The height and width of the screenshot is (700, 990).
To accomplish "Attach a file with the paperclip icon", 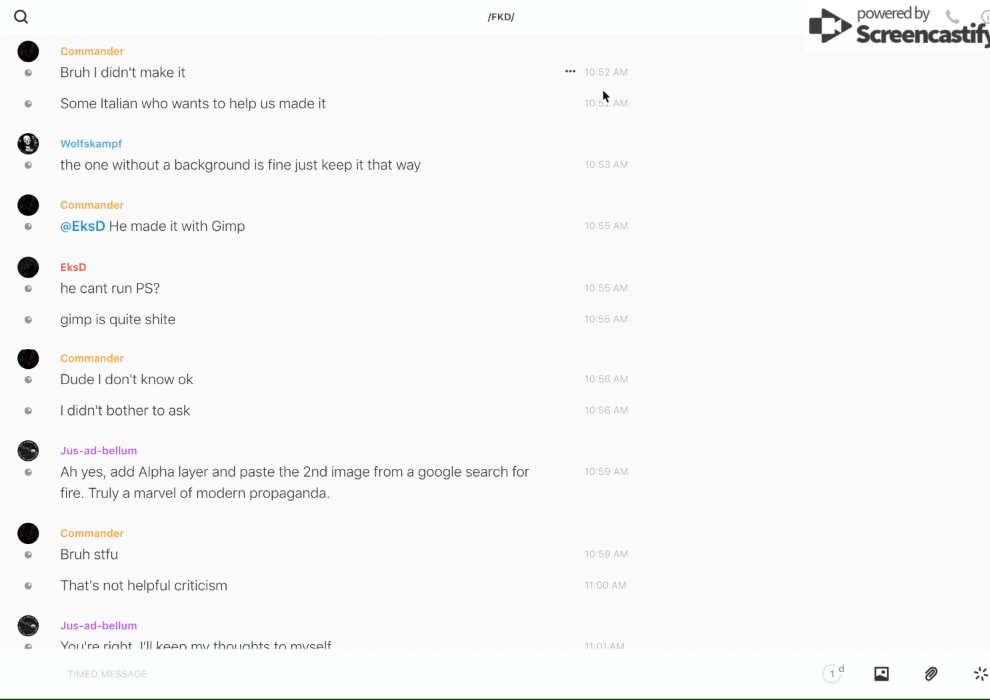I will click(931, 674).
